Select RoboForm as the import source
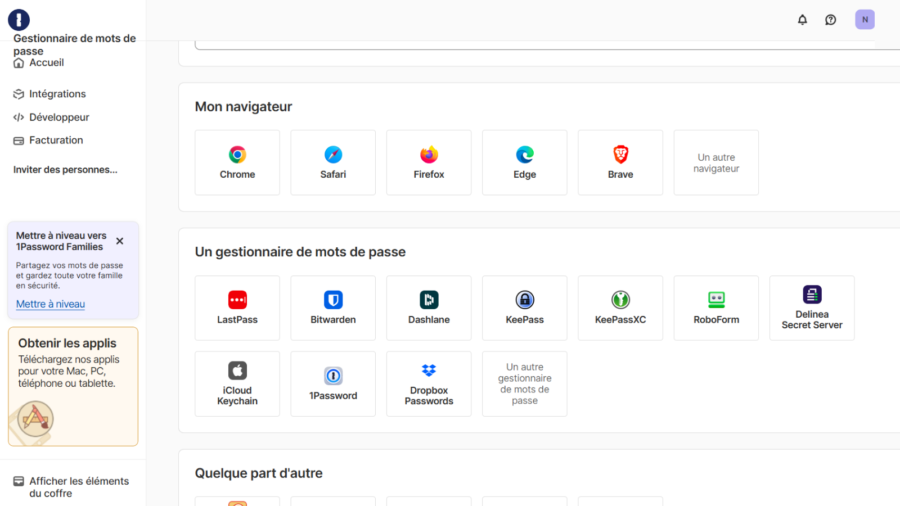The image size is (900, 506). point(716,308)
